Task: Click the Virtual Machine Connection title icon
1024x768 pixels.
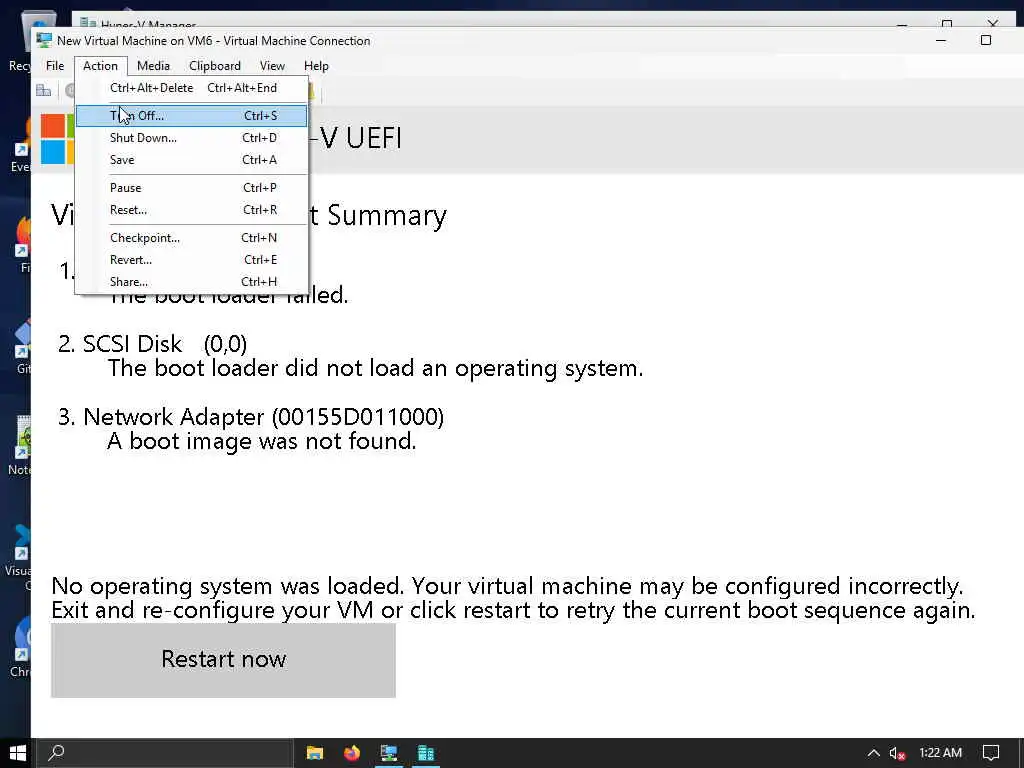Action: [44, 40]
